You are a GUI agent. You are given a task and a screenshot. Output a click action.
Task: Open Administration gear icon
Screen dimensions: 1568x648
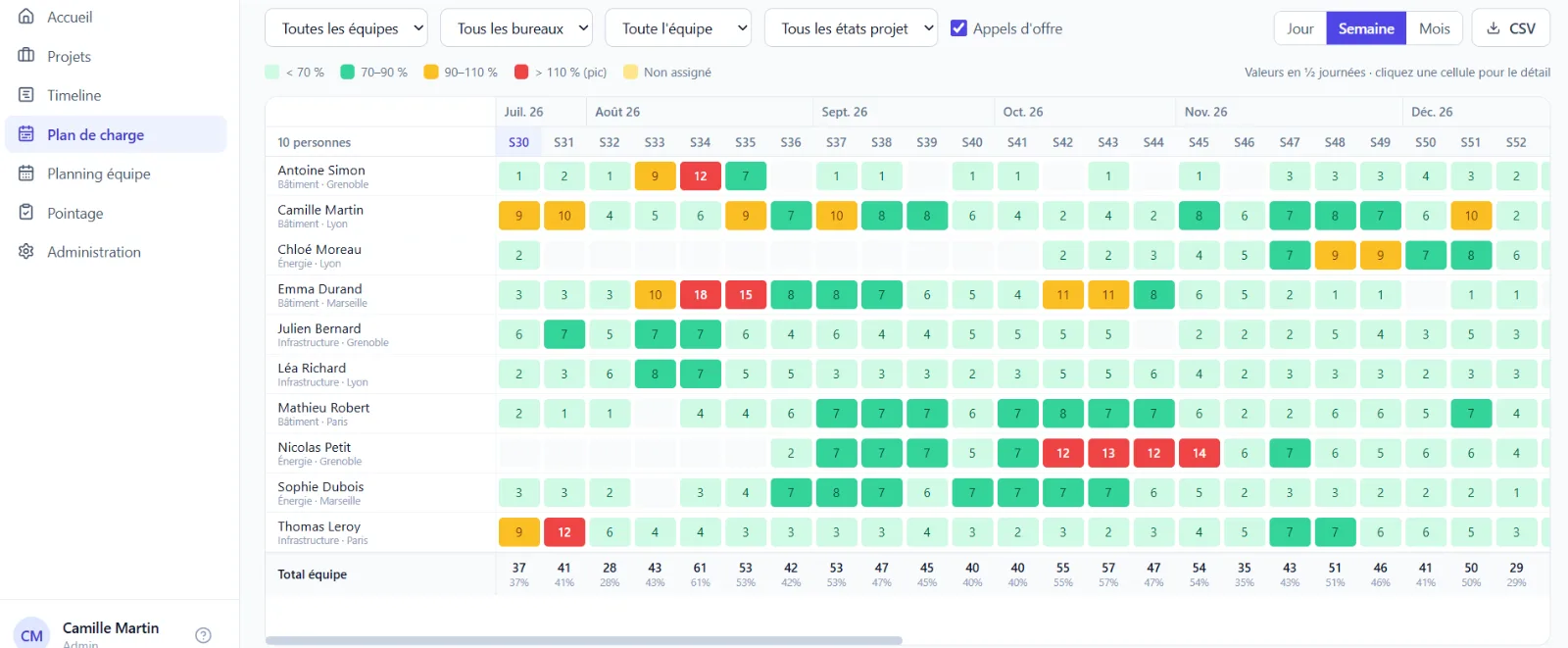click(26, 252)
